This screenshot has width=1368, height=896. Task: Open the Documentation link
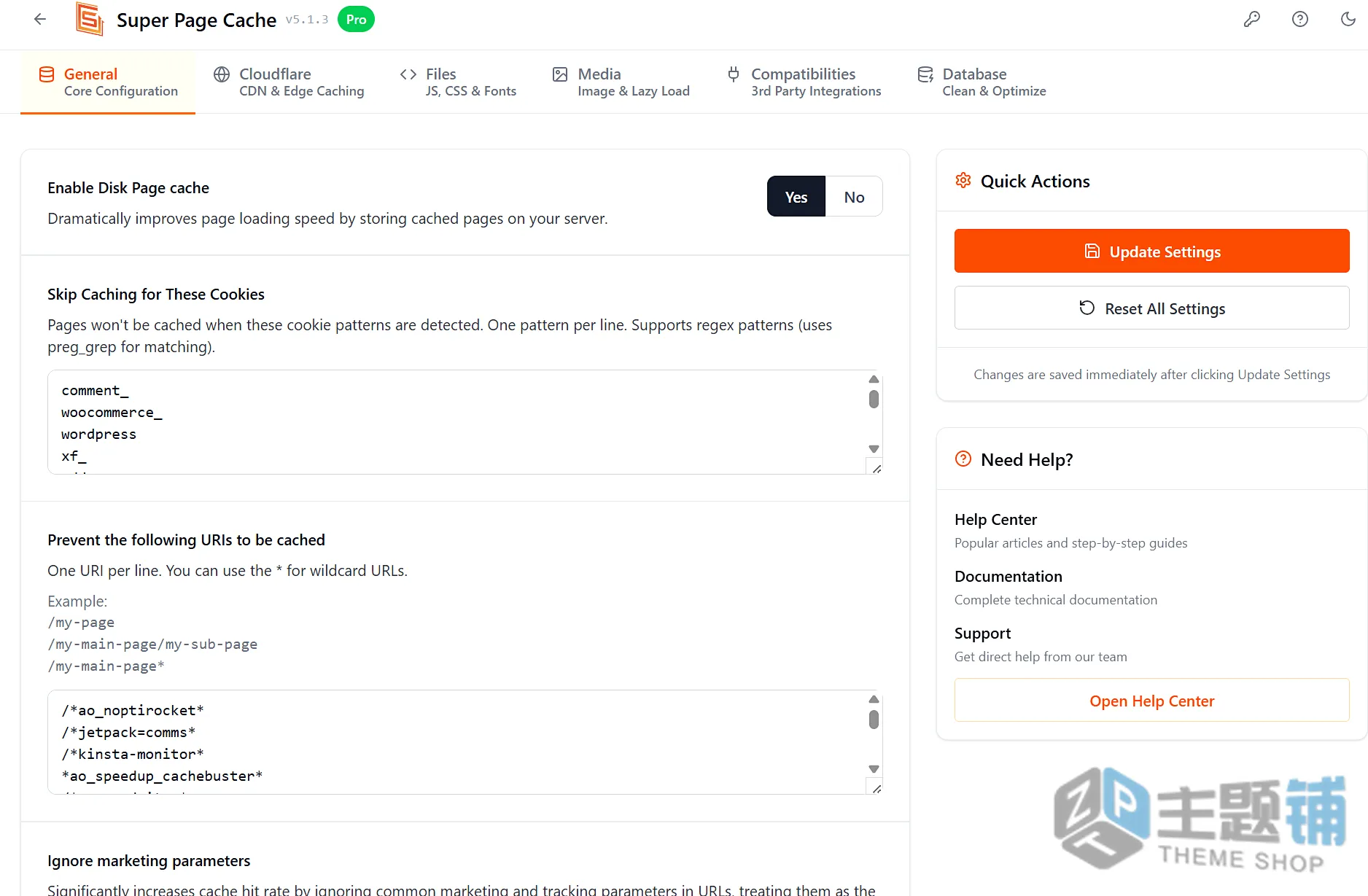coord(1008,577)
